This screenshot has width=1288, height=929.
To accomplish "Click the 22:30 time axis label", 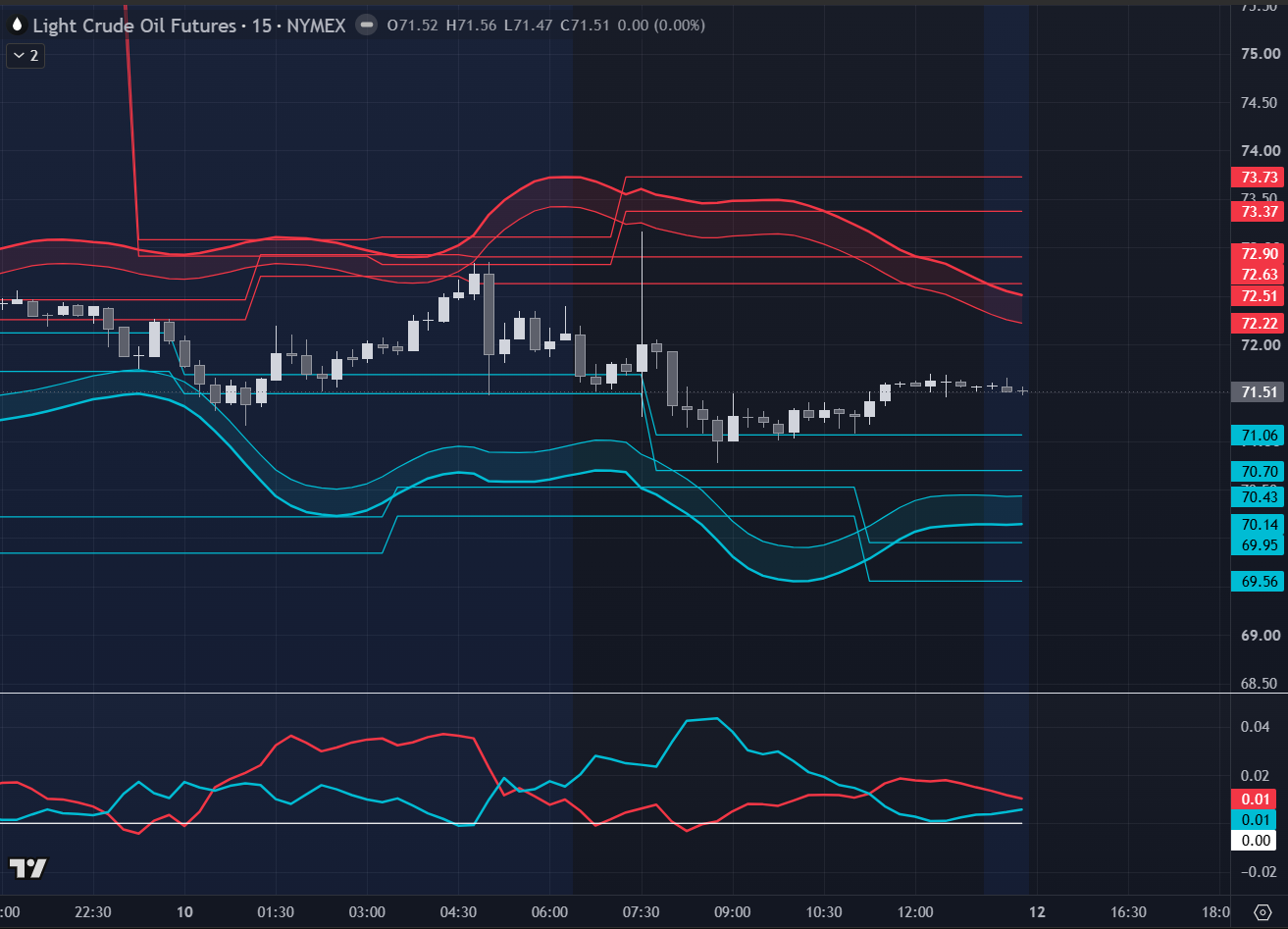I will (x=92, y=911).
